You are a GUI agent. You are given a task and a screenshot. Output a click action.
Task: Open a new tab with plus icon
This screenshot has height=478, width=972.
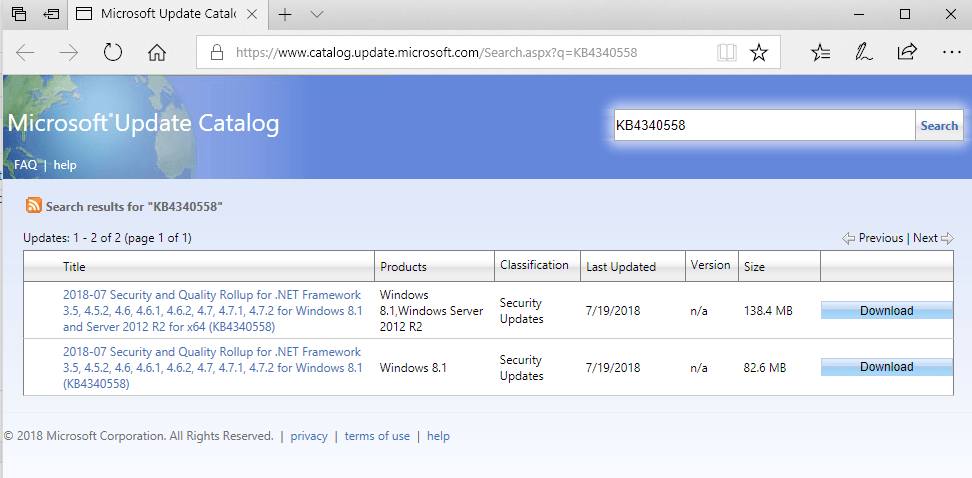pyautogui.click(x=285, y=15)
